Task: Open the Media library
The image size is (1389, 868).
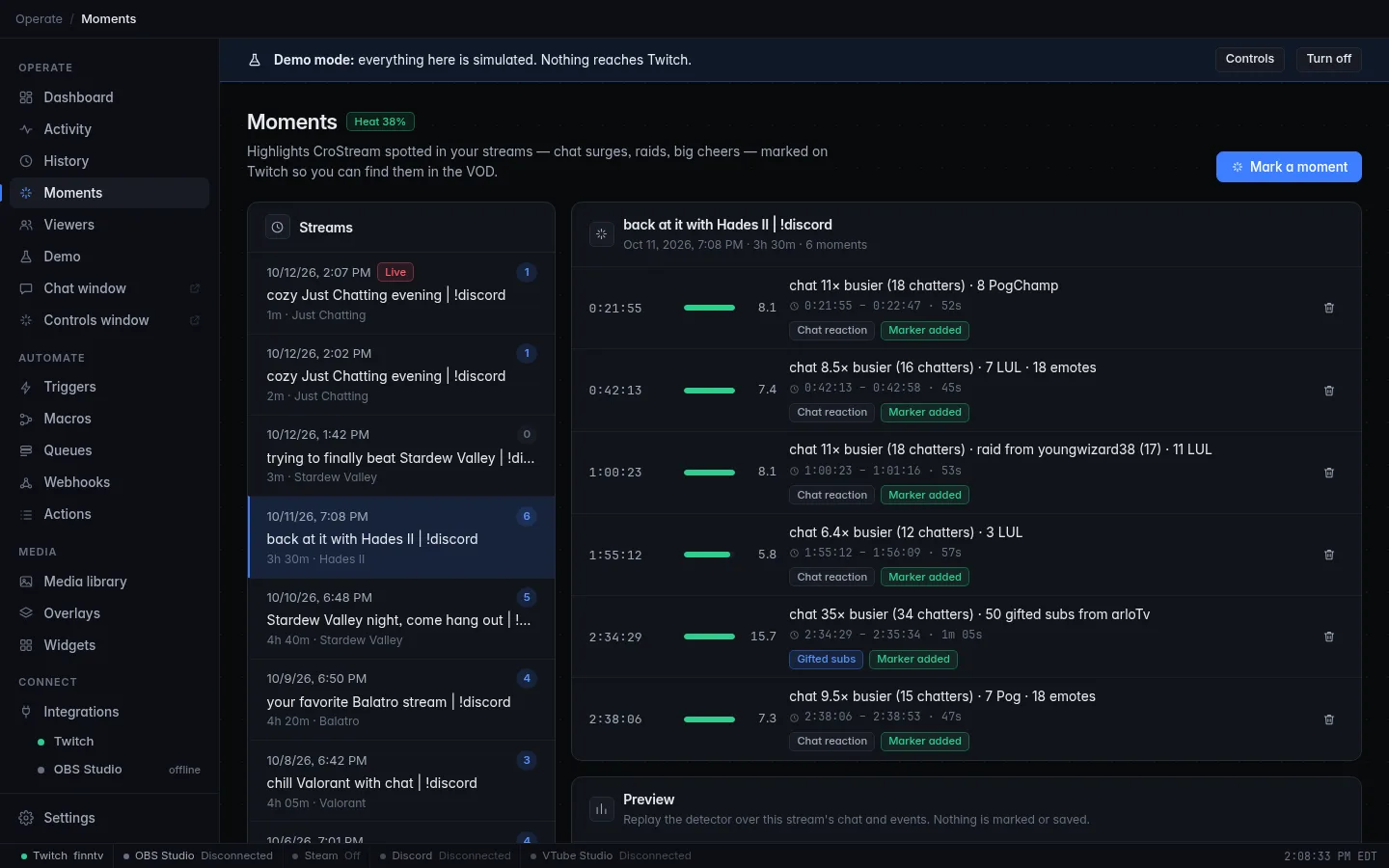Action: [x=109, y=582]
